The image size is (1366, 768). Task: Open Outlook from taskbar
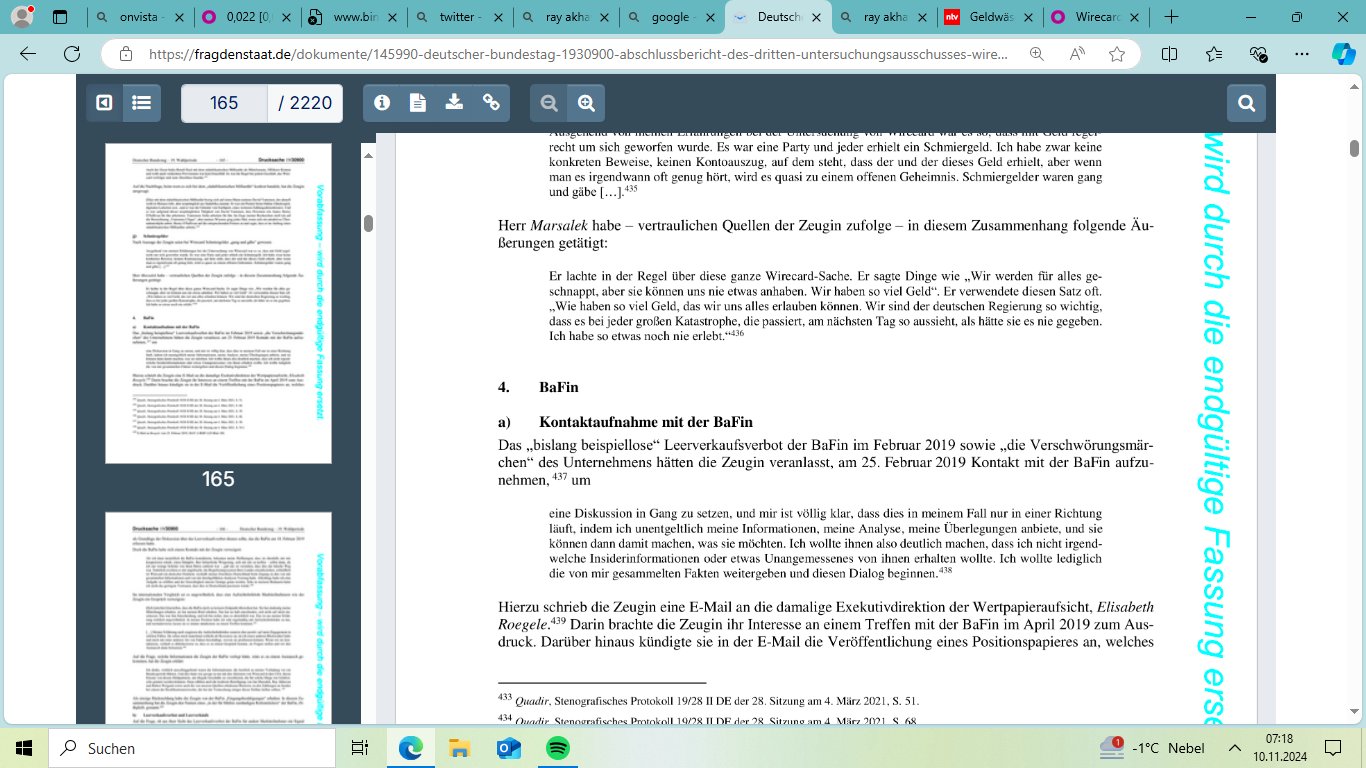tap(508, 747)
